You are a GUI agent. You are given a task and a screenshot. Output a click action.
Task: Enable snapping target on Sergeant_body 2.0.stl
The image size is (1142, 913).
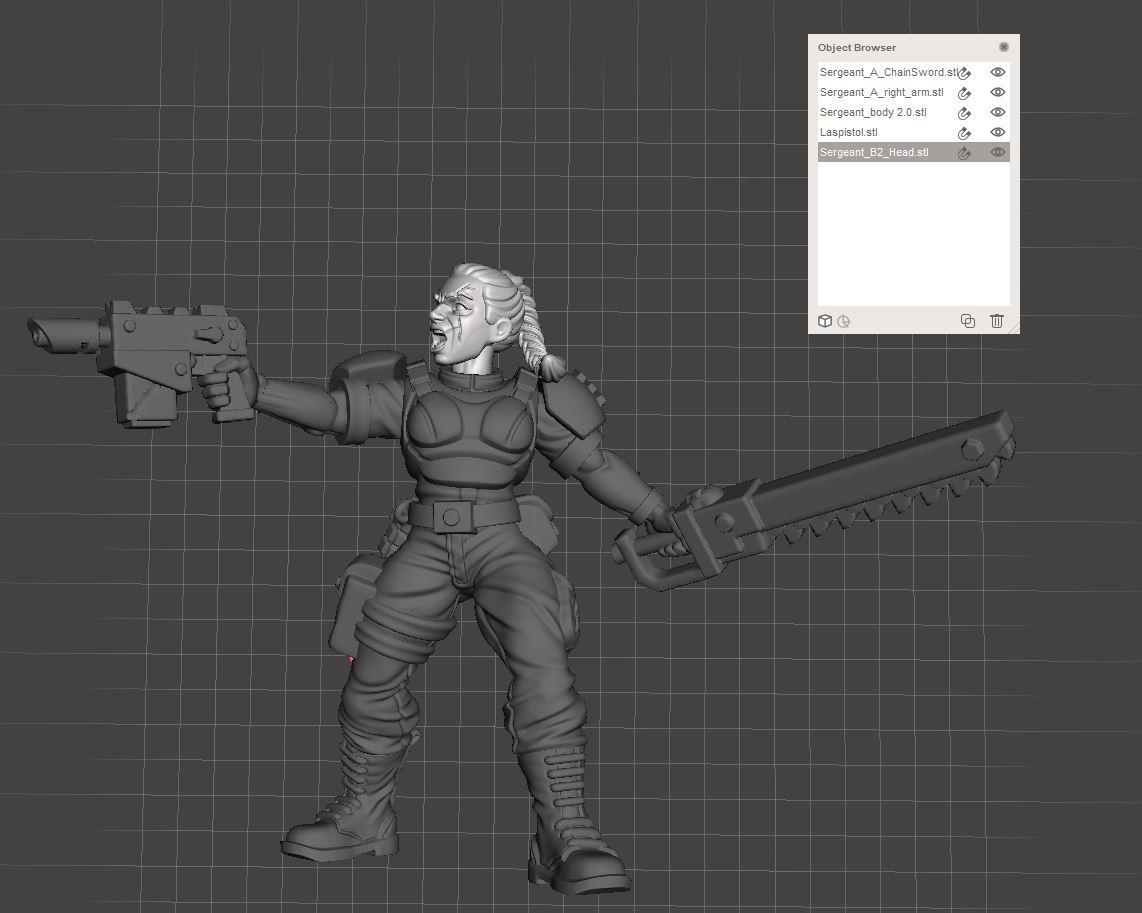965,113
